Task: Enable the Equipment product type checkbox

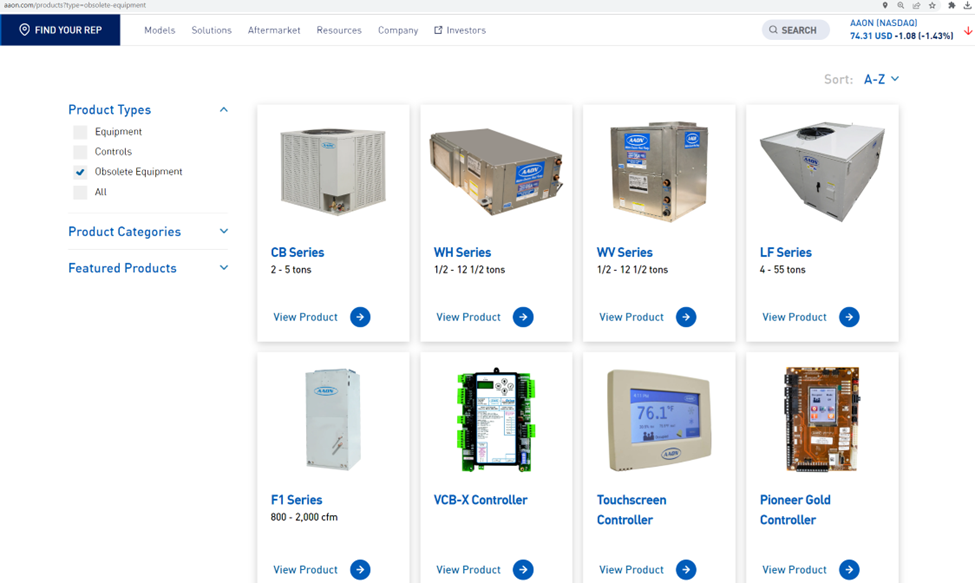Action: [79, 131]
